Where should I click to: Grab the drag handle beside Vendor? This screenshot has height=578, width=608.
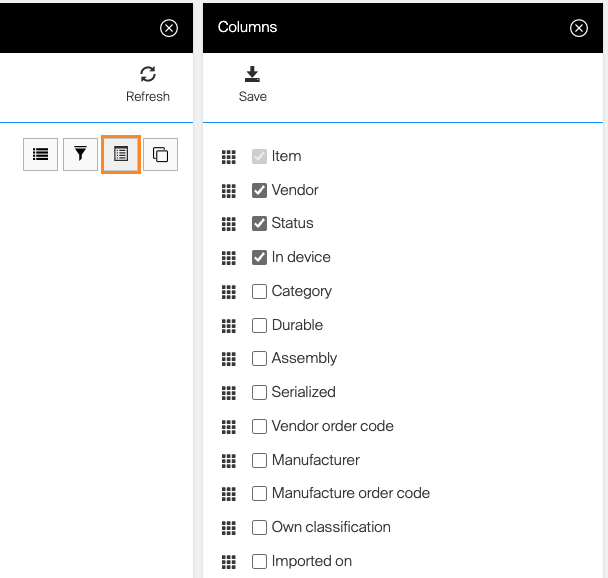(x=228, y=190)
